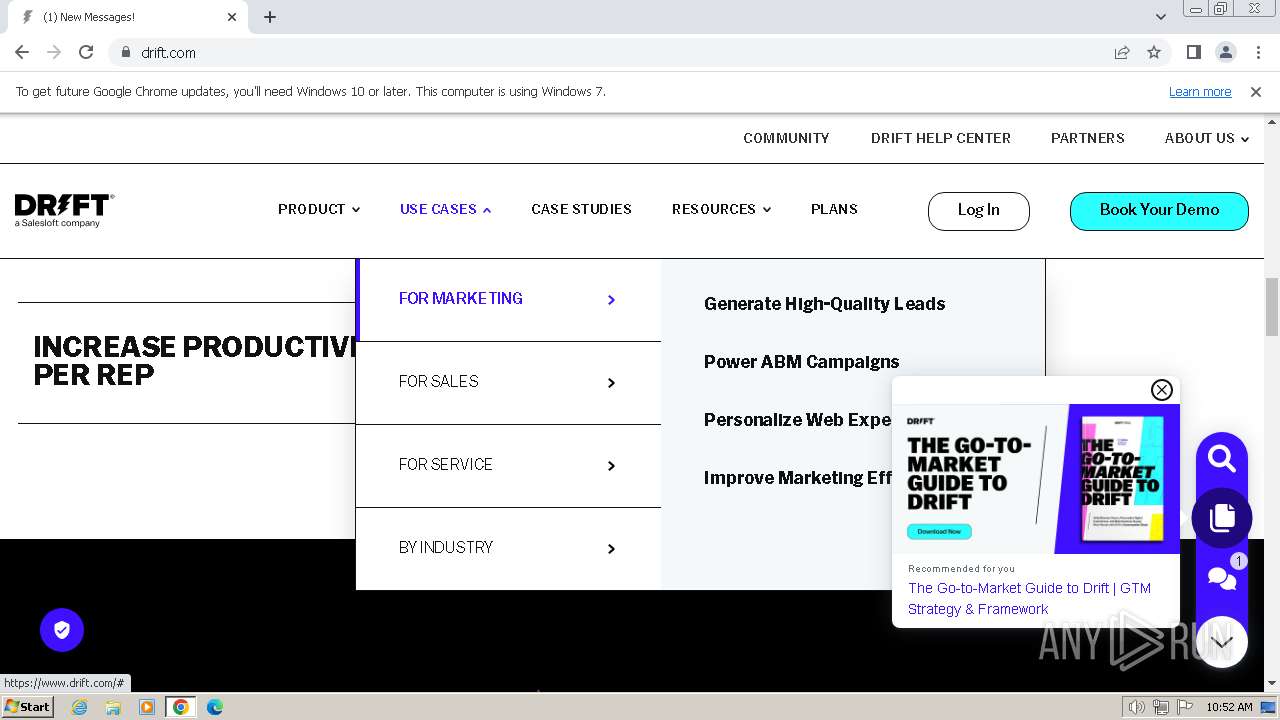Image resolution: width=1280 pixels, height=720 pixels.
Task: Expand the FOR MARKETING submenu
Action: [509, 299]
